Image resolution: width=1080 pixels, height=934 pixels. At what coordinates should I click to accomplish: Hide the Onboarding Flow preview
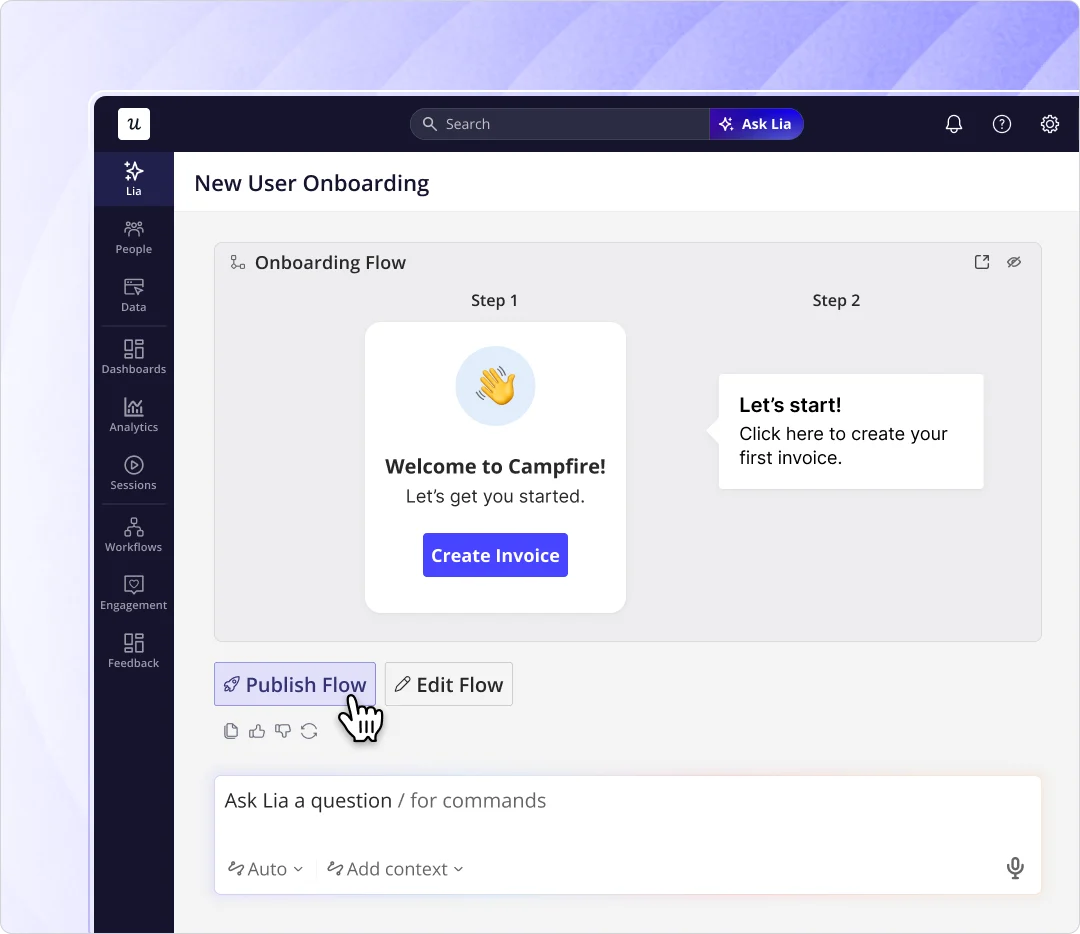pyautogui.click(x=1013, y=262)
